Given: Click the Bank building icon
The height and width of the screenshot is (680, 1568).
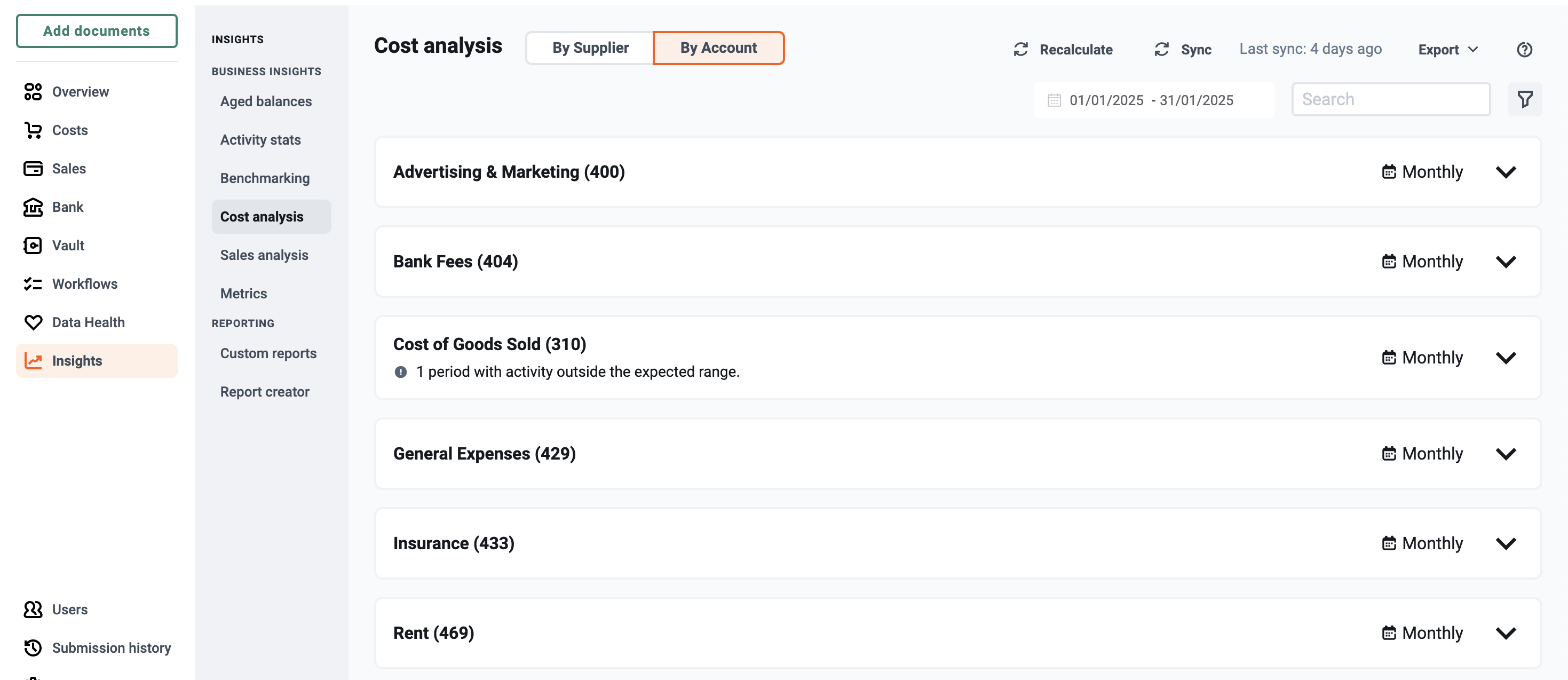Looking at the screenshot, I should point(33,207).
